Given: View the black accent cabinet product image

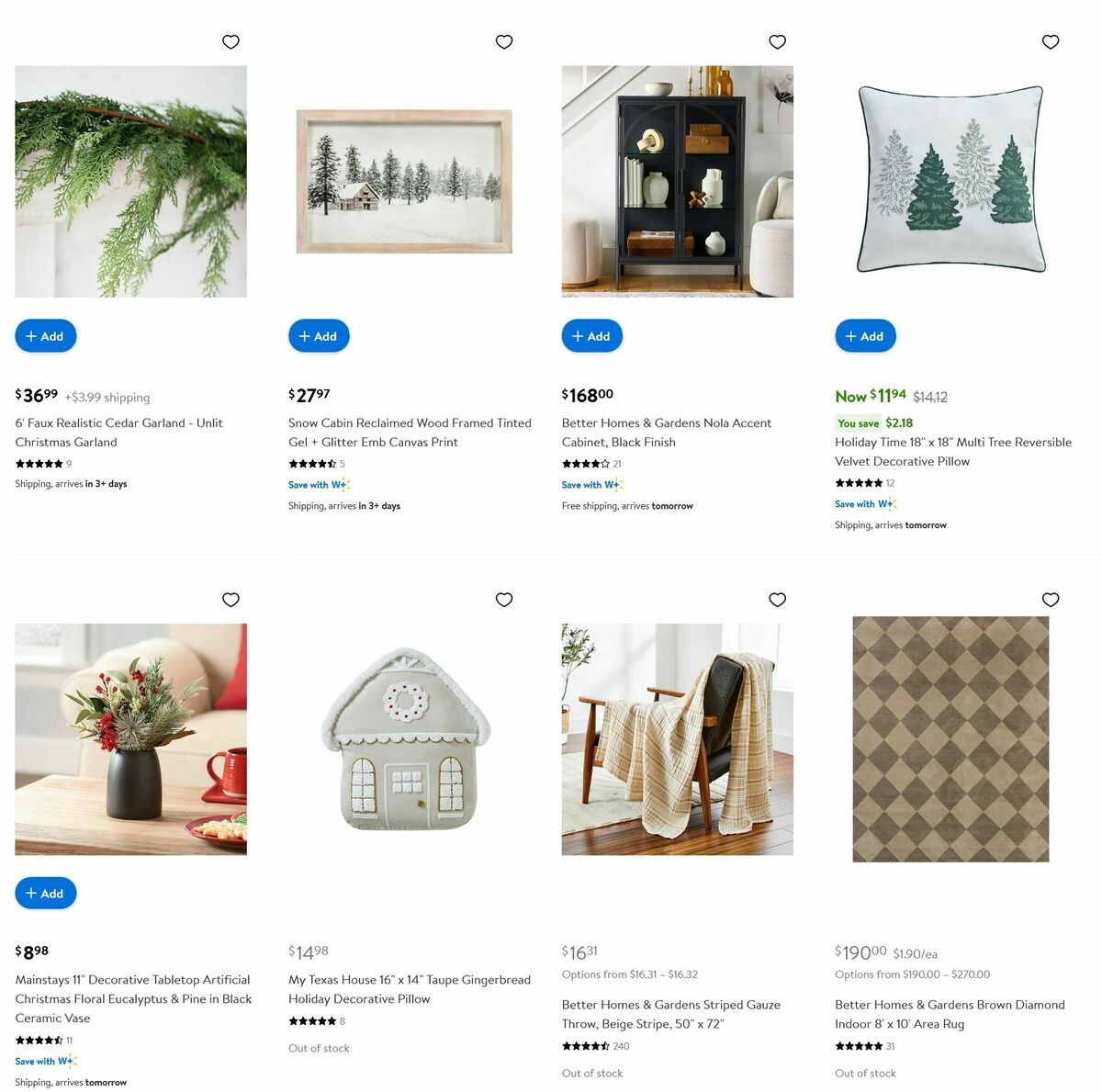Looking at the screenshot, I should point(678,181).
